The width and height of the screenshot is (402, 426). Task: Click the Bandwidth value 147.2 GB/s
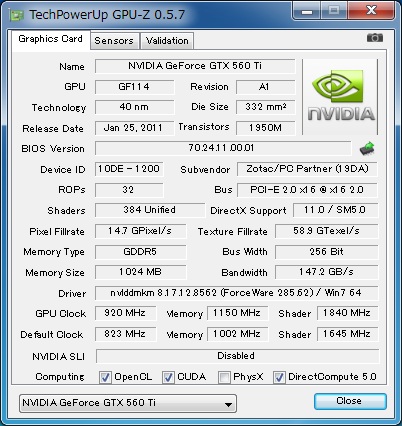[327, 272]
